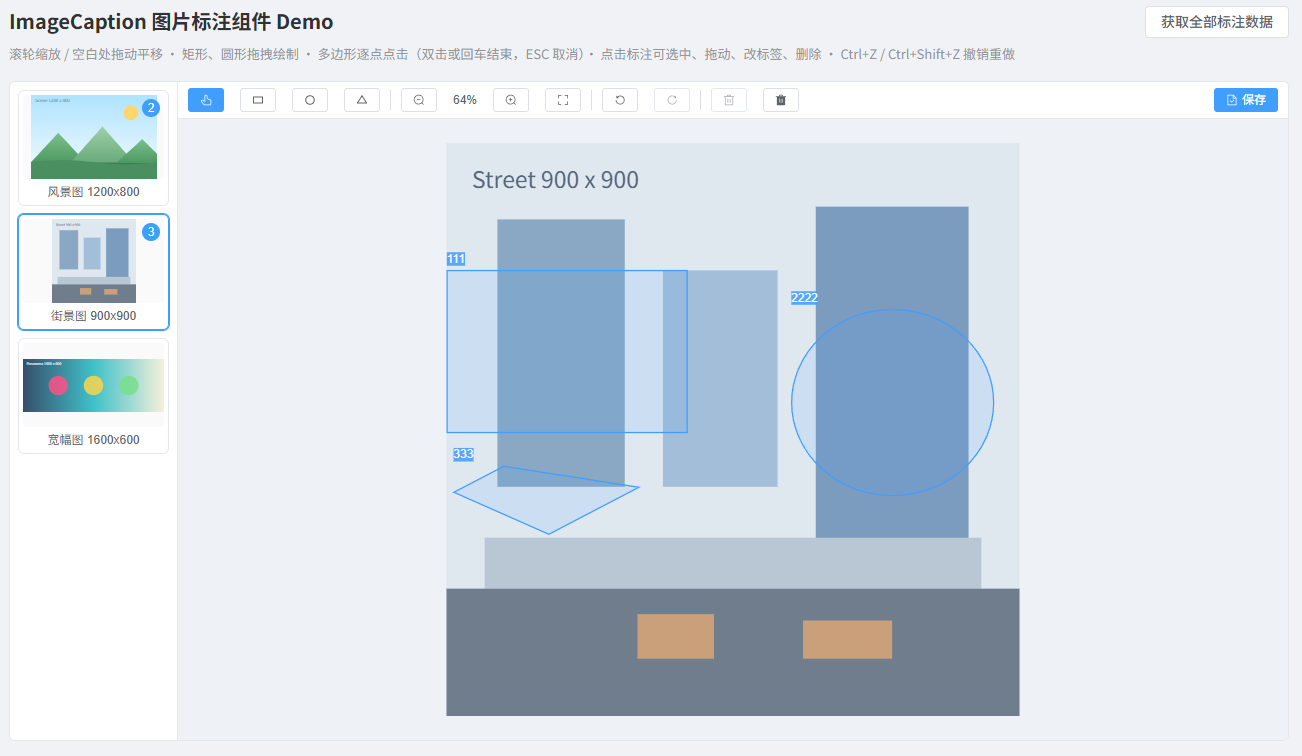The height and width of the screenshot is (756, 1302).
Task: Click the ImageCaption 图片标注组件 Demo heading
Action: (172, 22)
